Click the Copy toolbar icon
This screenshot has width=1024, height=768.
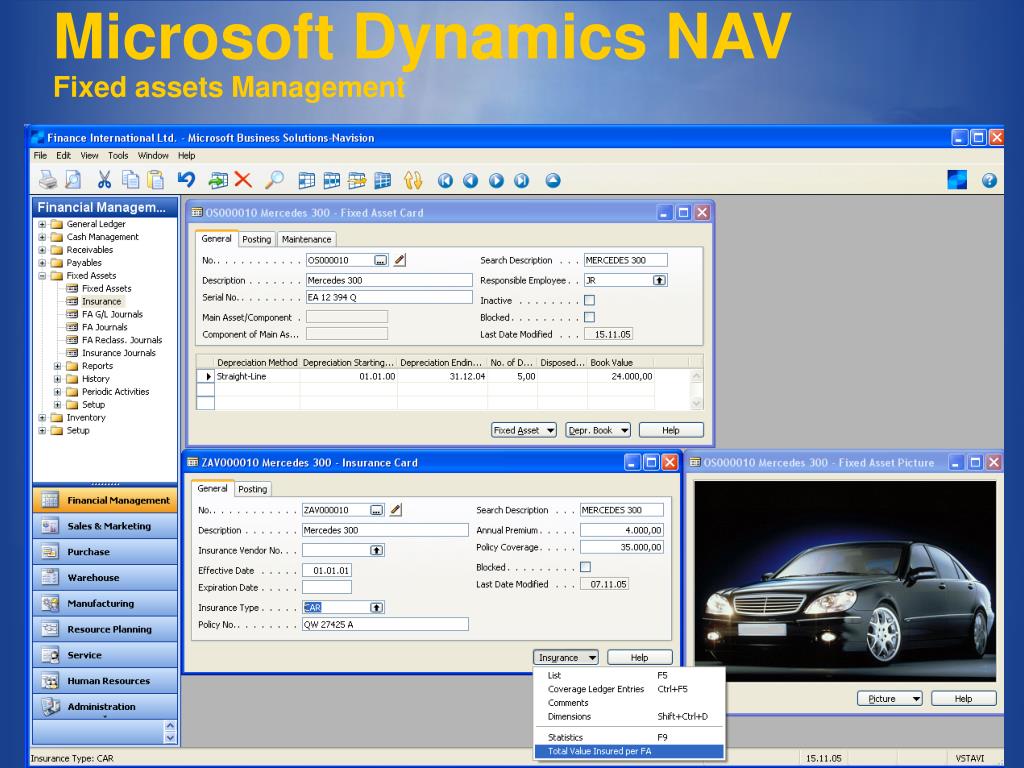(131, 180)
